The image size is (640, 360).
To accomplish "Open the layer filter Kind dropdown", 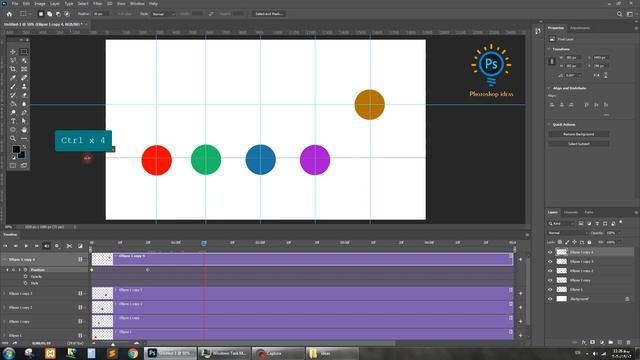I will point(561,224).
